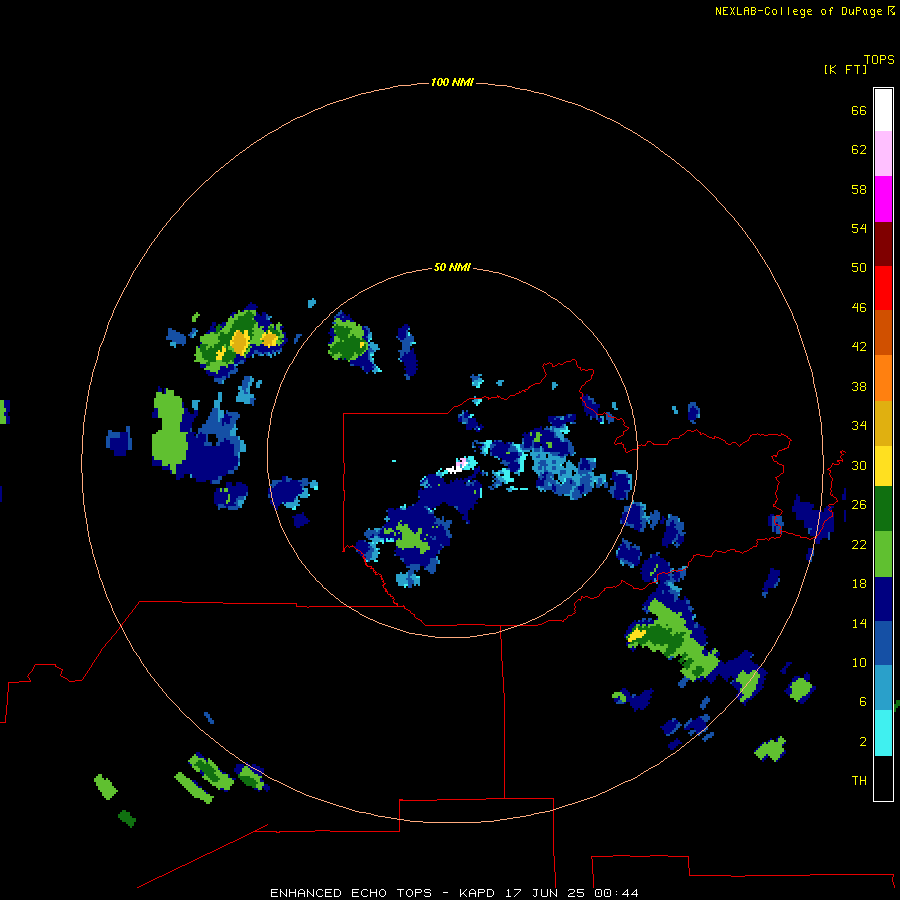This screenshot has width=900, height=900.
Task: Click the legend value 14
Action: [x=859, y=623]
